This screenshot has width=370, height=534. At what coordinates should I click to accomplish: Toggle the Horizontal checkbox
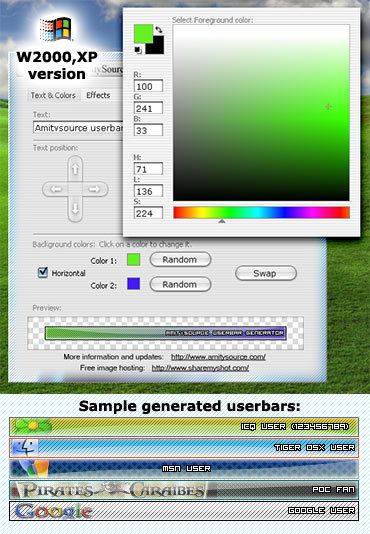[43, 272]
